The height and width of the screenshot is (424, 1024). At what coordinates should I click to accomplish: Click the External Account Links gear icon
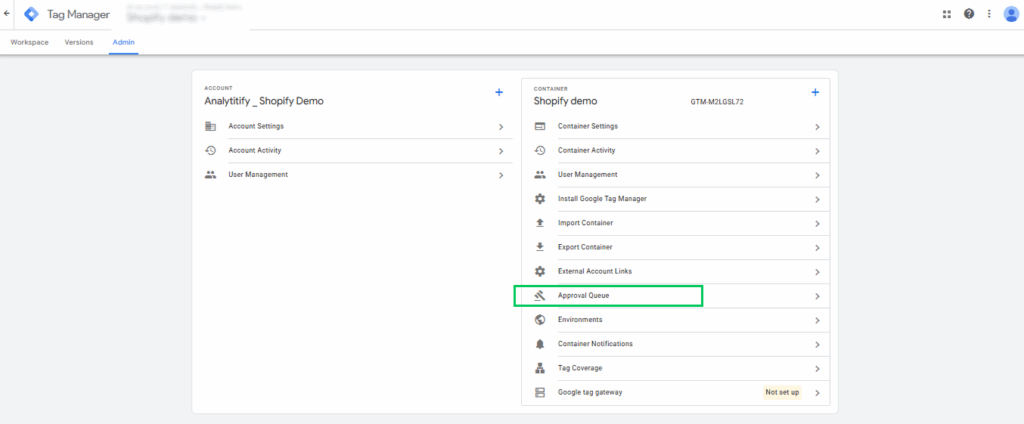pyautogui.click(x=539, y=272)
